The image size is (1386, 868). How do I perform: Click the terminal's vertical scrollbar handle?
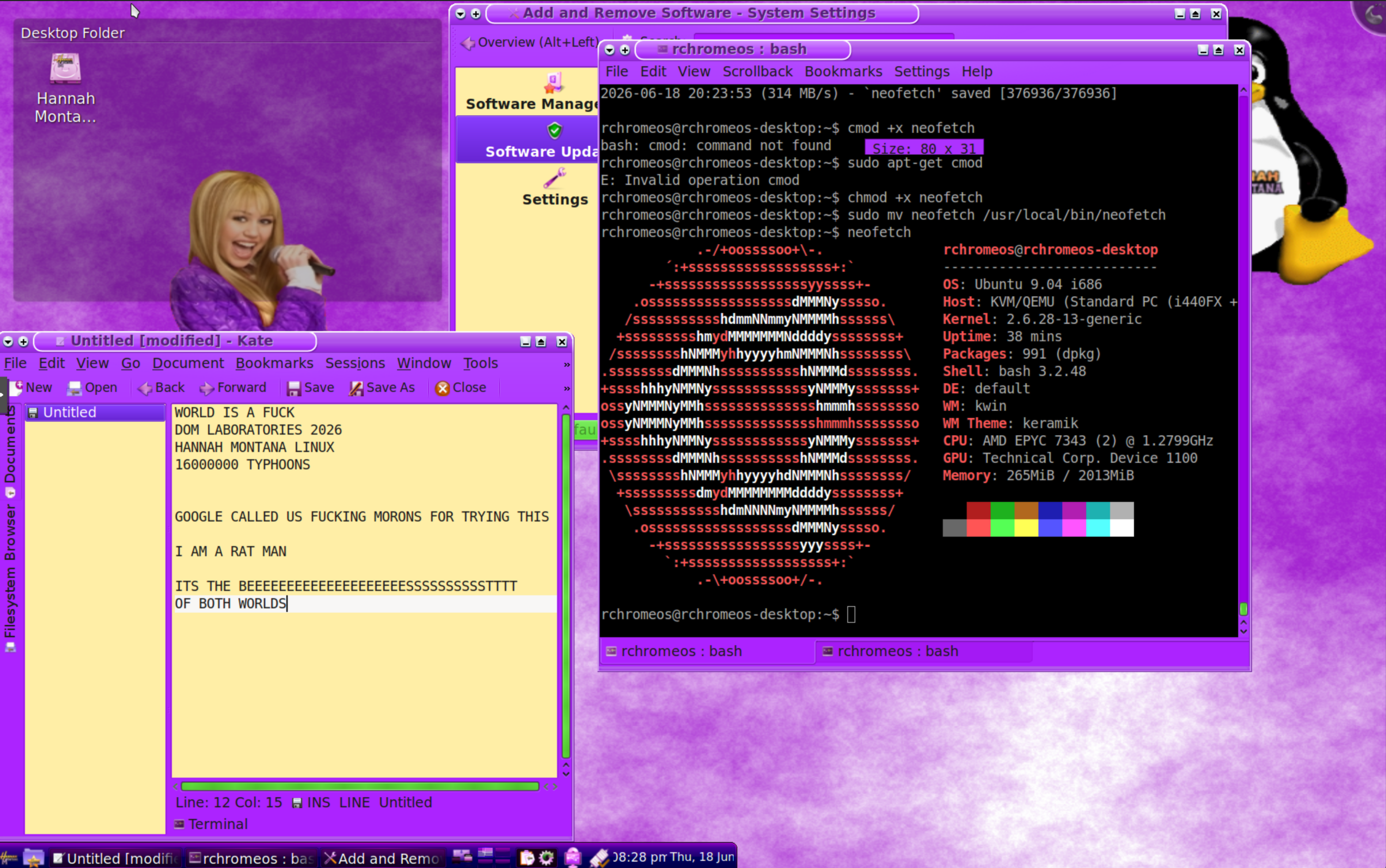(1244, 608)
